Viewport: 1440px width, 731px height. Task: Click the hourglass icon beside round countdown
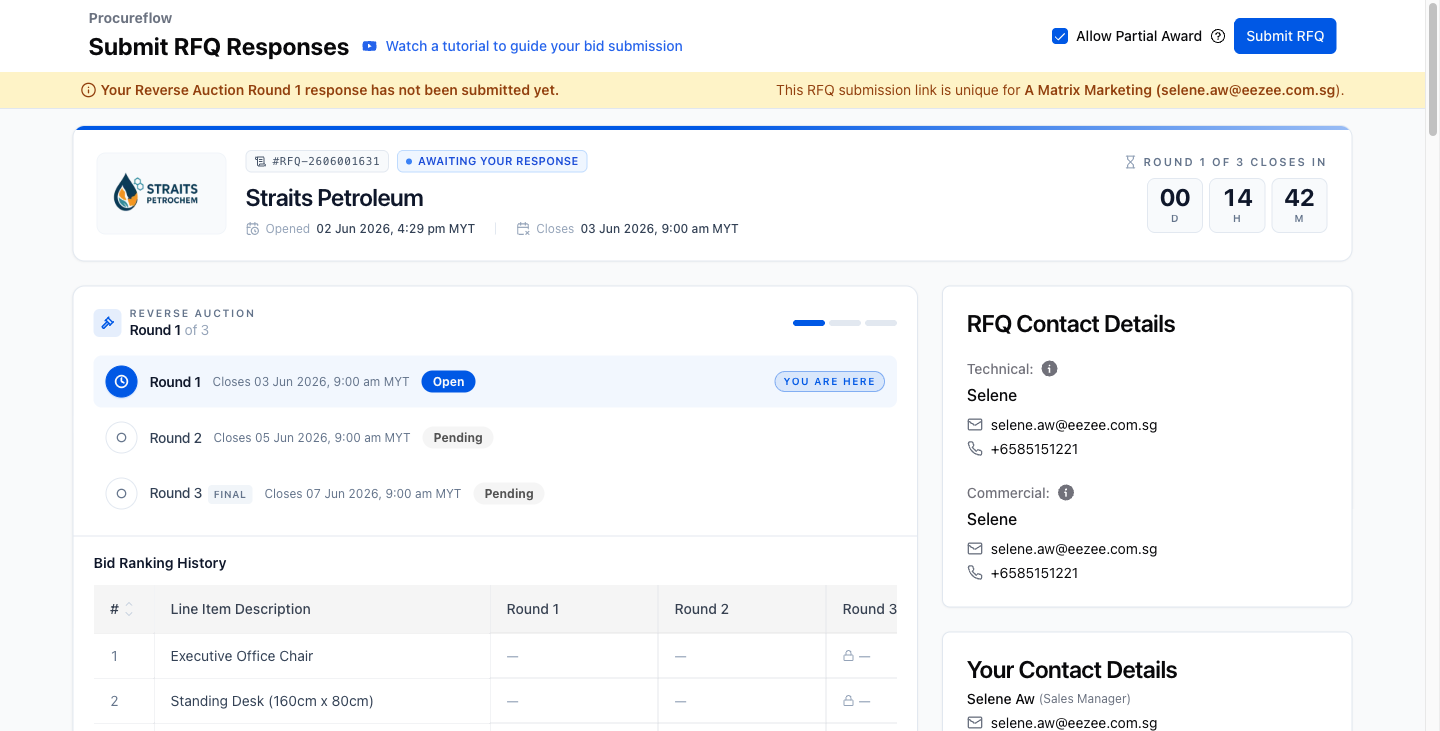[x=1131, y=162]
